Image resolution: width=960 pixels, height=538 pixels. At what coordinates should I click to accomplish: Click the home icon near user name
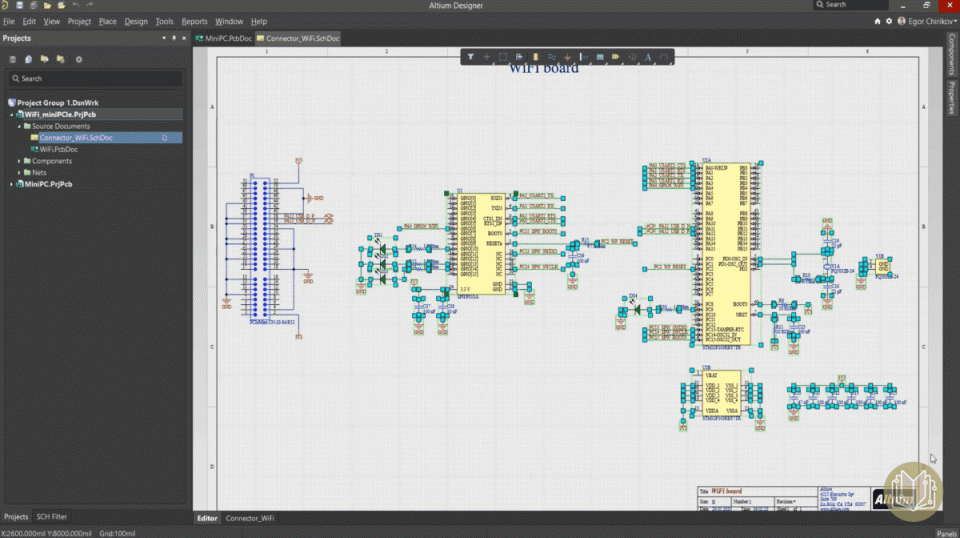[878, 21]
